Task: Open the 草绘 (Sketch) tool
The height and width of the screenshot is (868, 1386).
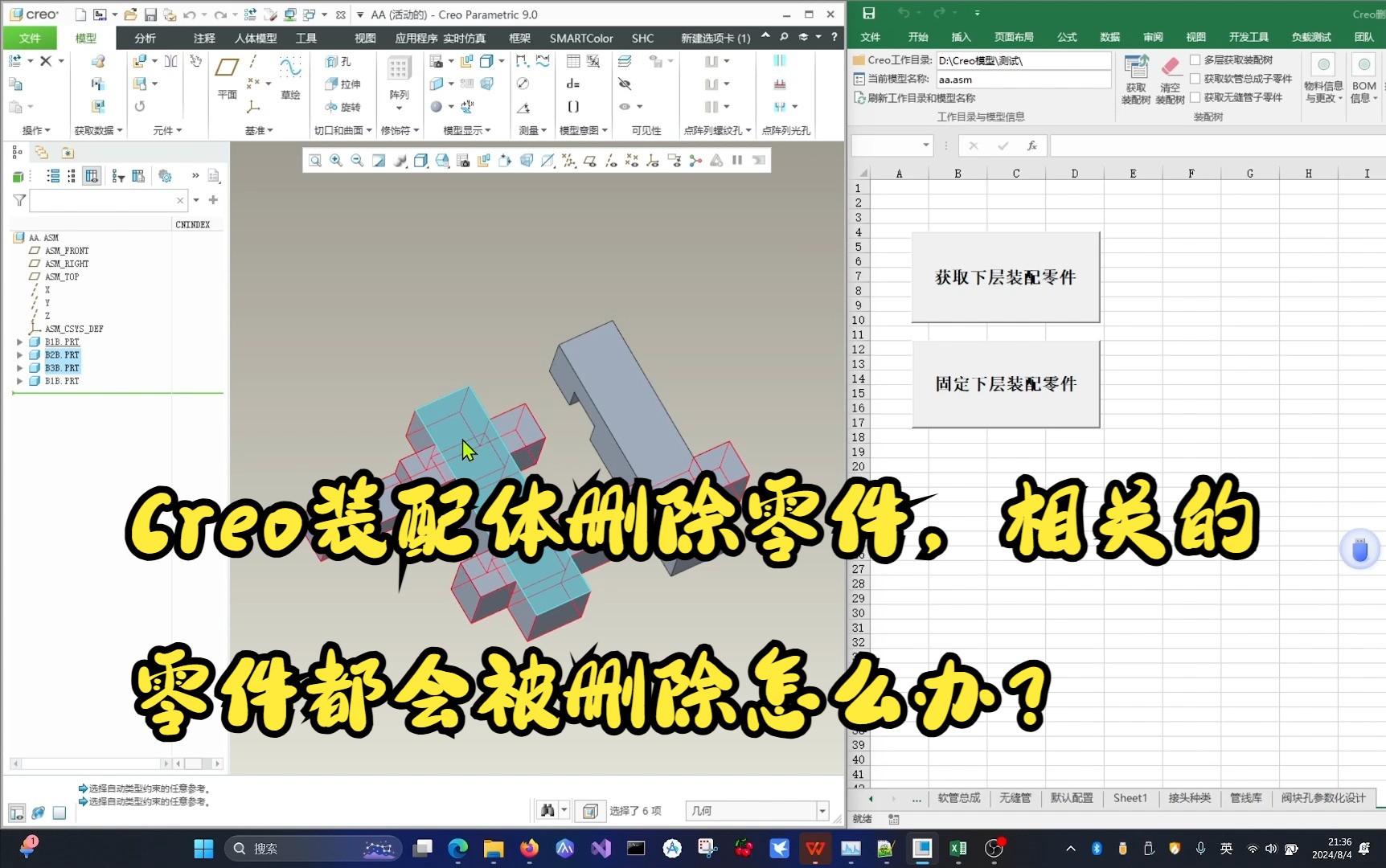Action: (290, 77)
